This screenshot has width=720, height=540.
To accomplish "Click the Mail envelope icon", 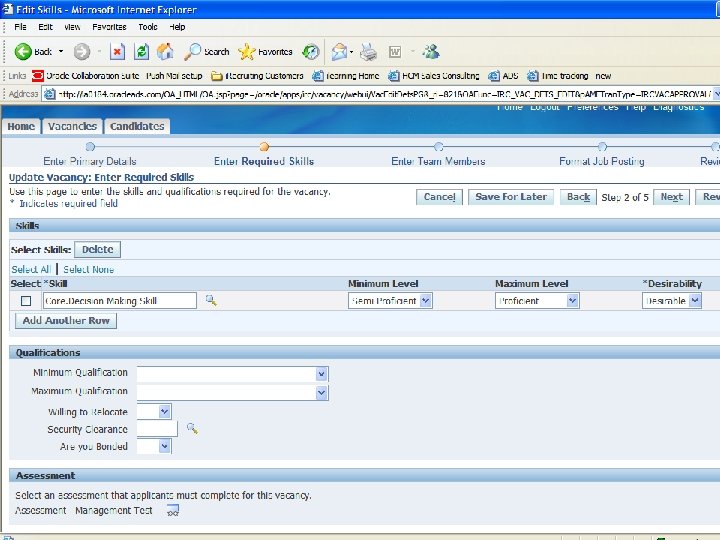I will click(339, 51).
